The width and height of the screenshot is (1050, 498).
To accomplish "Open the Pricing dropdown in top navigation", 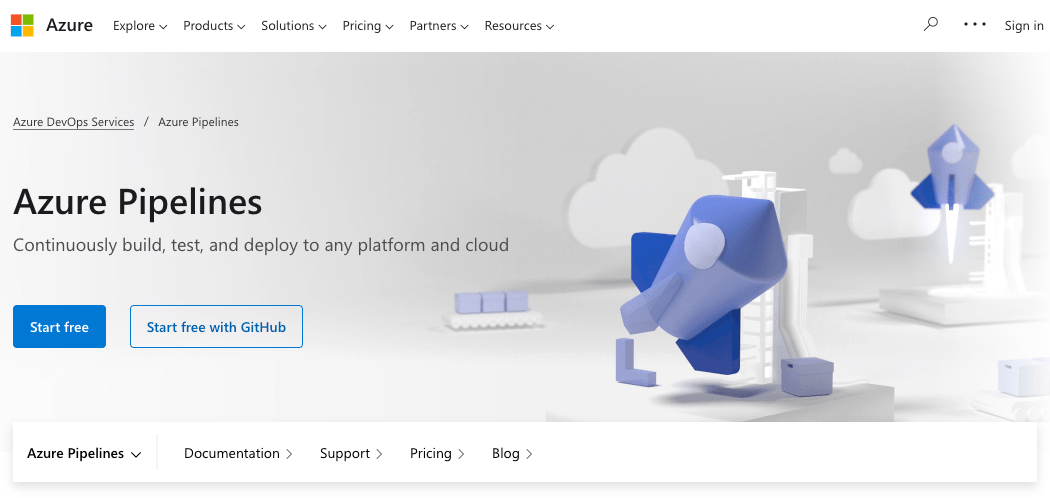I will (x=368, y=26).
